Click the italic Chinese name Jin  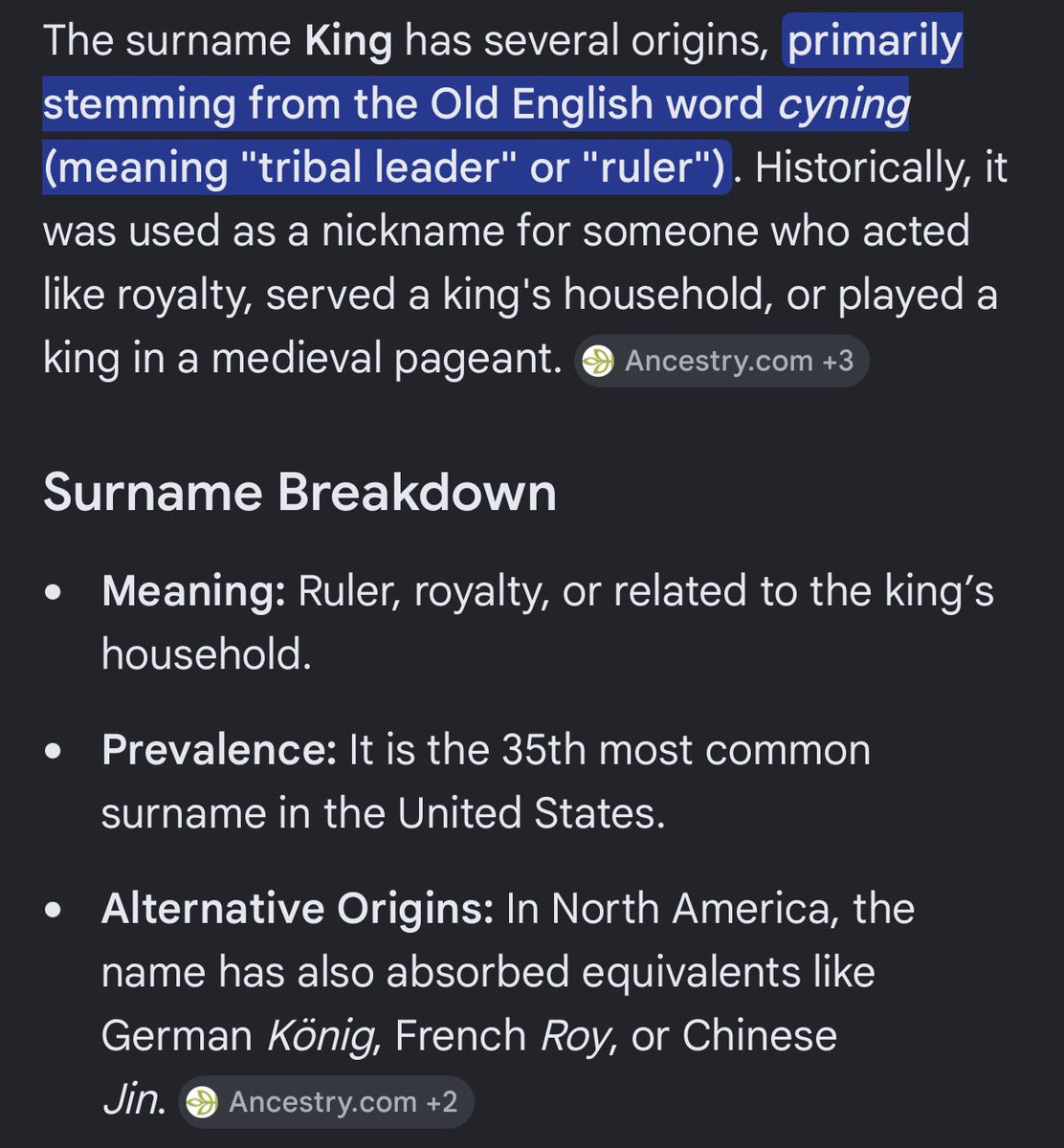coord(133,1100)
